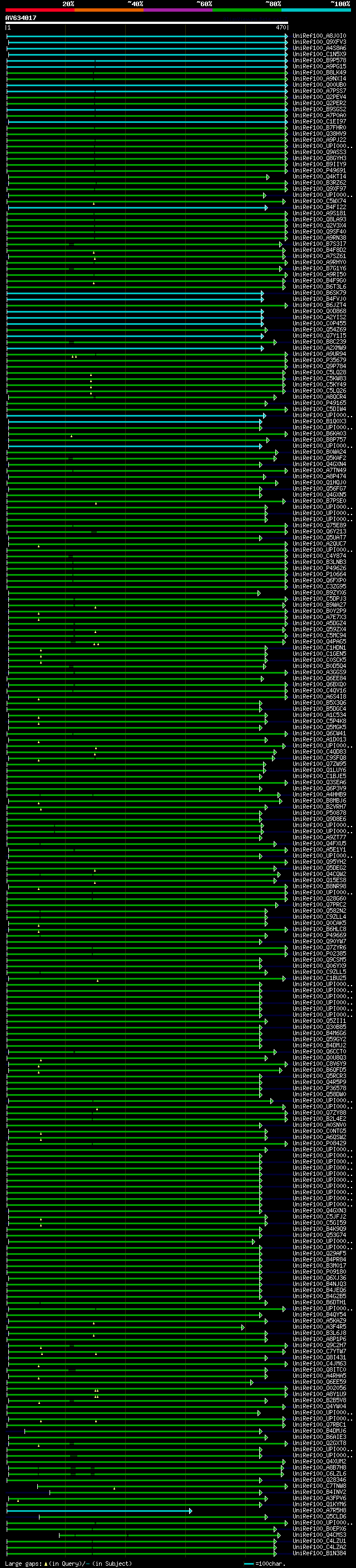This screenshot has width=356, height=1568.
Task: Select the UniRef100_Q9SF40 label
Action: (x=319, y=231)
